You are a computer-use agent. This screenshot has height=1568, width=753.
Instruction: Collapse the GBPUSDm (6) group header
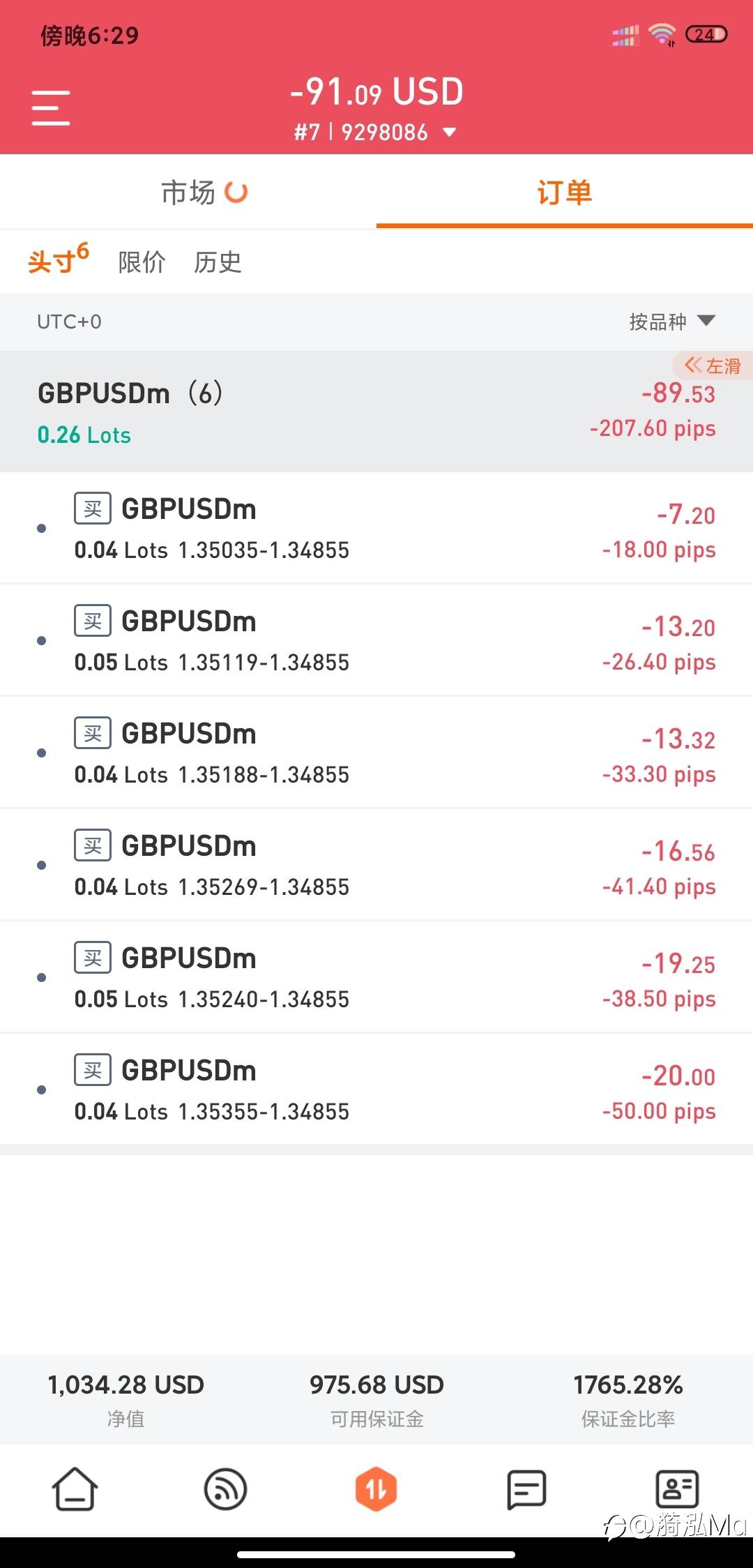(x=376, y=412)
